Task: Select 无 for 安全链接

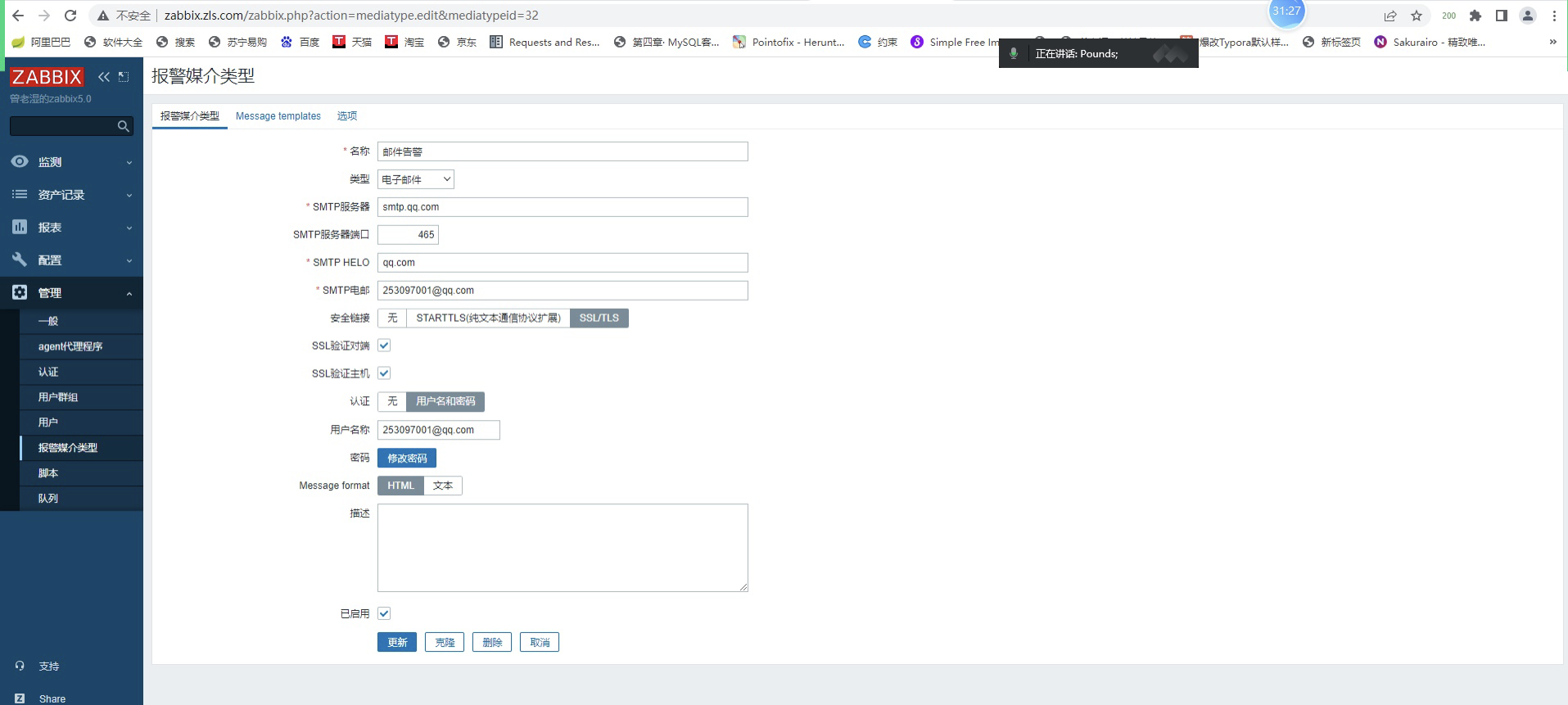Action: [x=392, y=318]
